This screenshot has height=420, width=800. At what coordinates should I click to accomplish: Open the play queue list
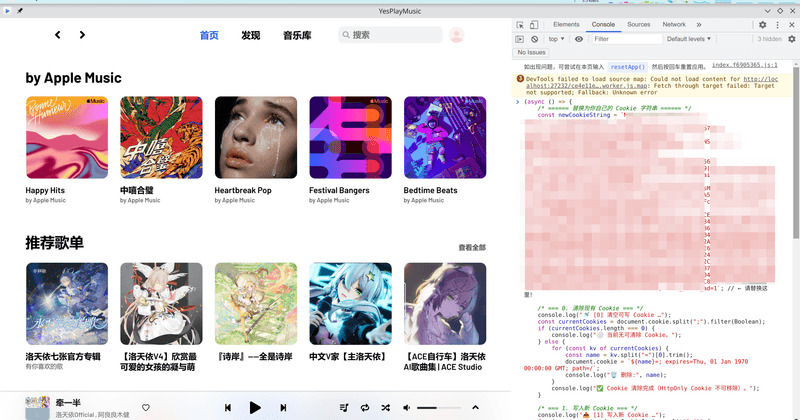coord(344,407)
